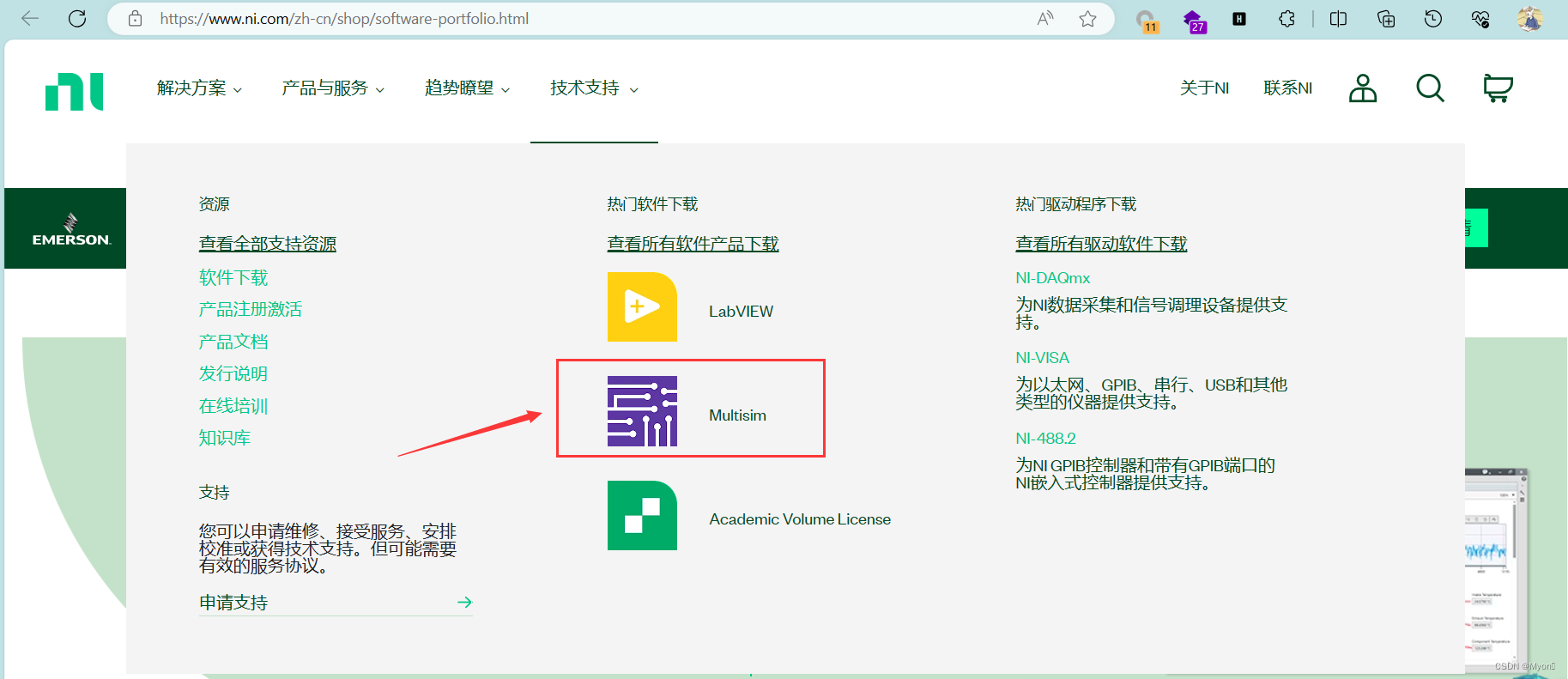Image resolution: width=1568 pixels, height=679 pixels.
Task: Click the purple Multisim icon
Action: click(642, 411)
